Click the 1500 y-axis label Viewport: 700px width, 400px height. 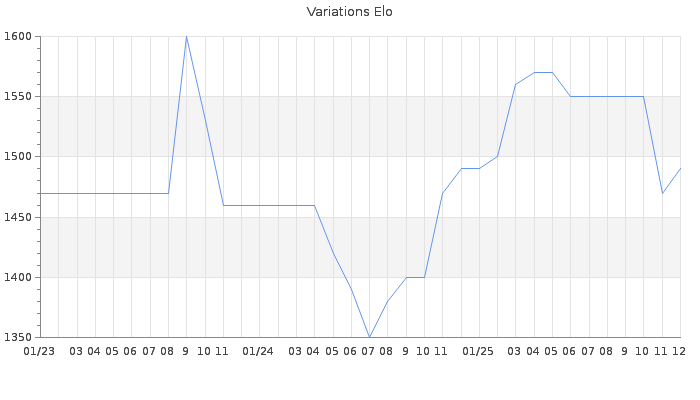pos(18,157)
